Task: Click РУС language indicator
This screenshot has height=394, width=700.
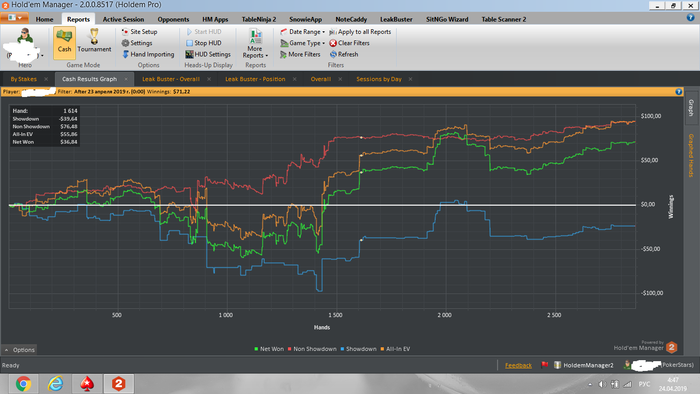Action: tap(644, 384)
